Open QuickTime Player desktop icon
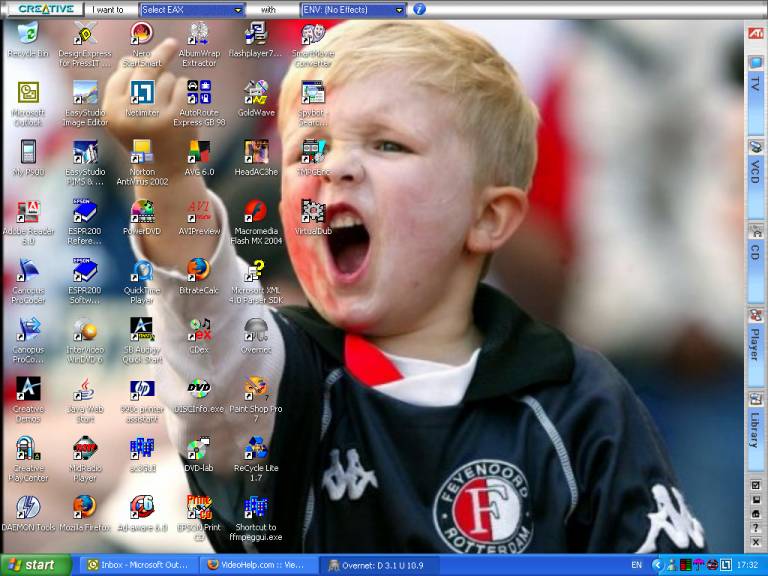Viewport: 768px width, 576px height. [x=142, y=270]
